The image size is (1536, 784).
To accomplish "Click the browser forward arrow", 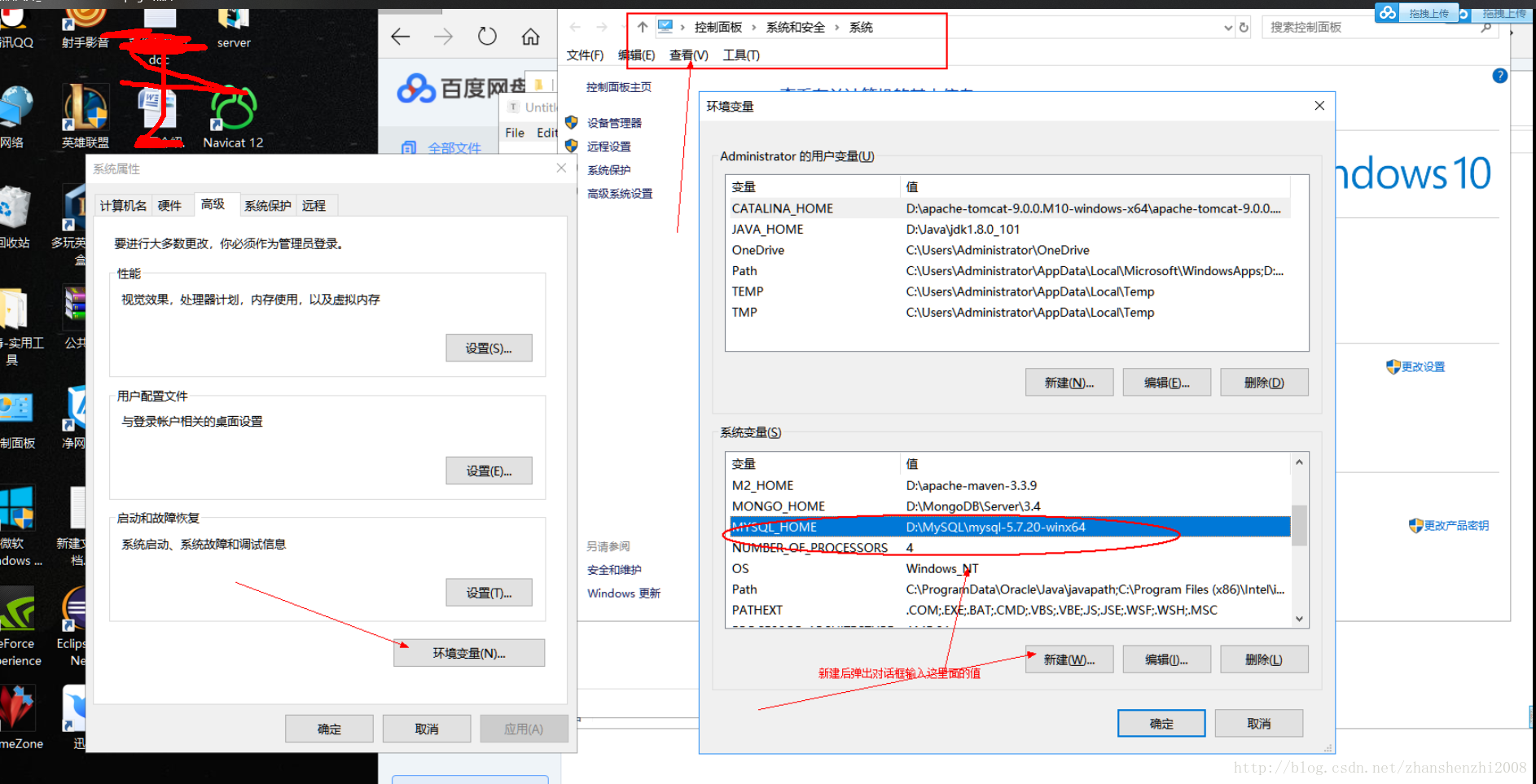I will tap(443, 37).
